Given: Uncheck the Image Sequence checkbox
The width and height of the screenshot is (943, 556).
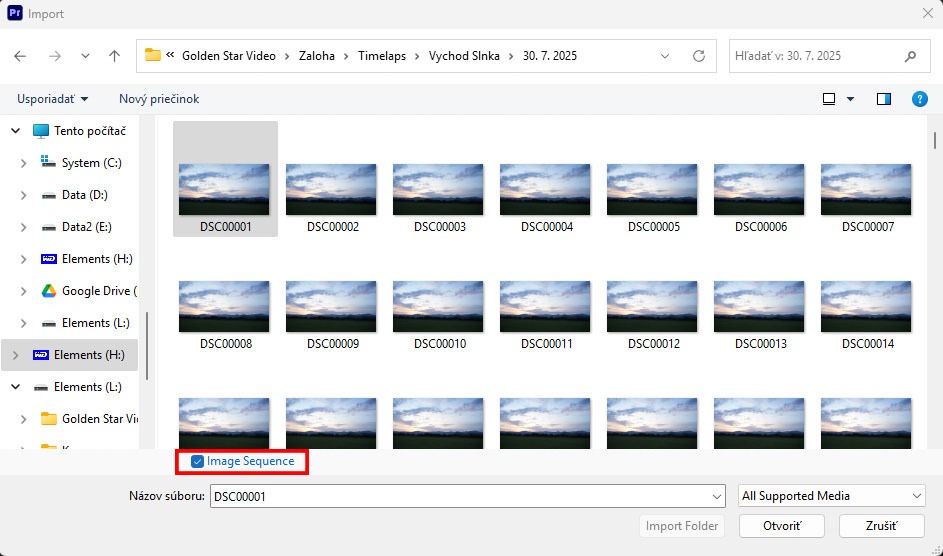Looking at the screenshot, I should pos(198,462).
